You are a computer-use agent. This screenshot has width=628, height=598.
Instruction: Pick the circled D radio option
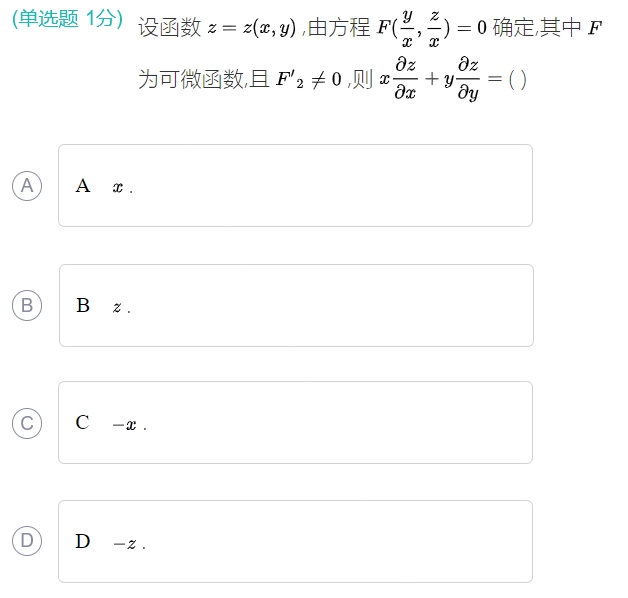(x=27, y=541)
